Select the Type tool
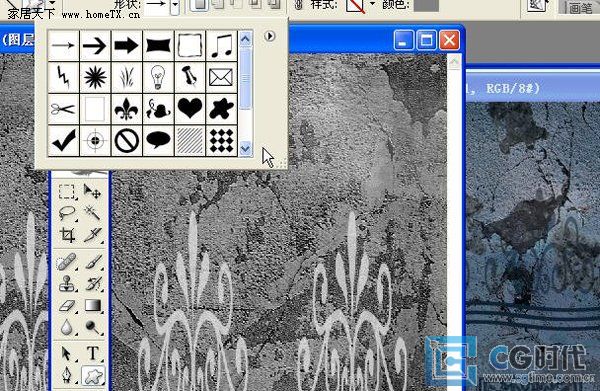The image size is (600, 391). (x=93, y=354)
